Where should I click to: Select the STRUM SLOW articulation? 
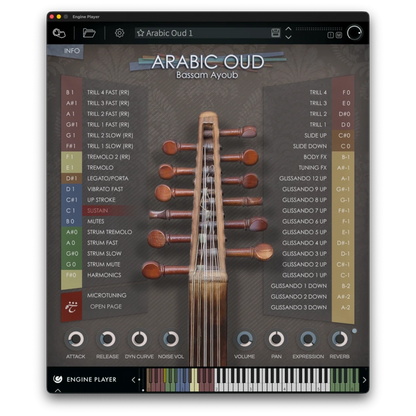pos(104,253)
